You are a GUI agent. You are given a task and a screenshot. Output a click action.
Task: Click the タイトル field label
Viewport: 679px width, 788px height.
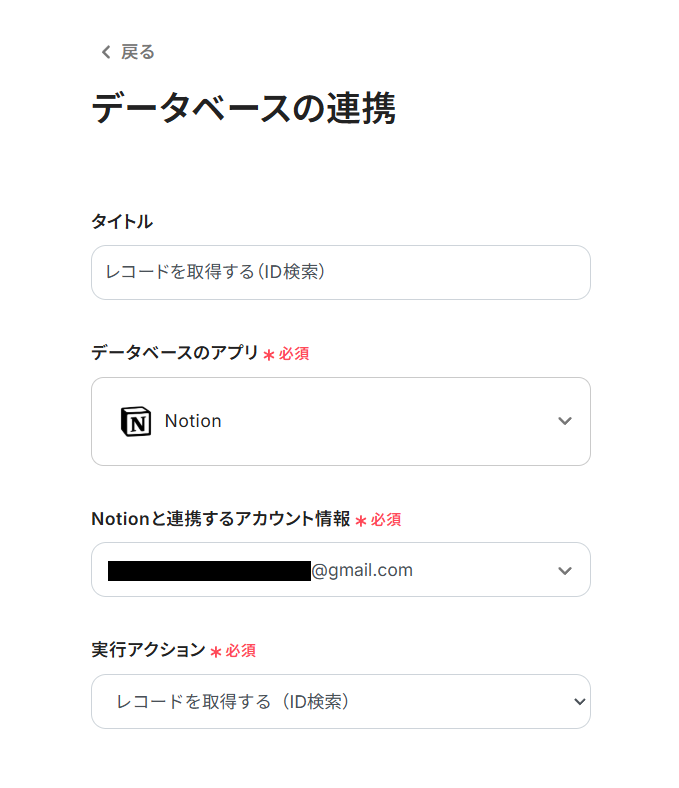[x=122, y=222]
